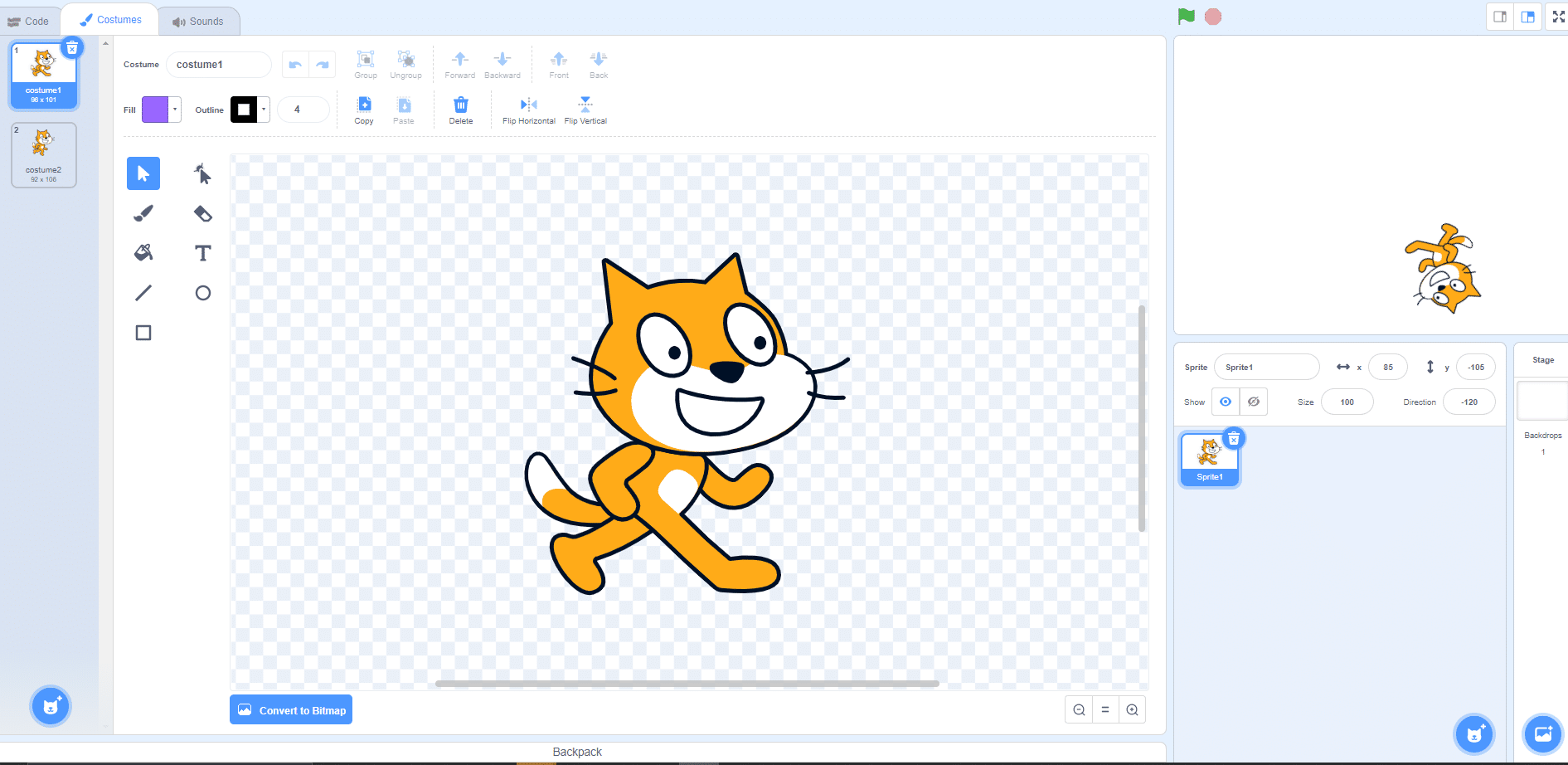The width and height of the screenshot is (1568, 765).
Task: Flip the costume horizontally
Action: pyautogui.click(x=529, y=110)
